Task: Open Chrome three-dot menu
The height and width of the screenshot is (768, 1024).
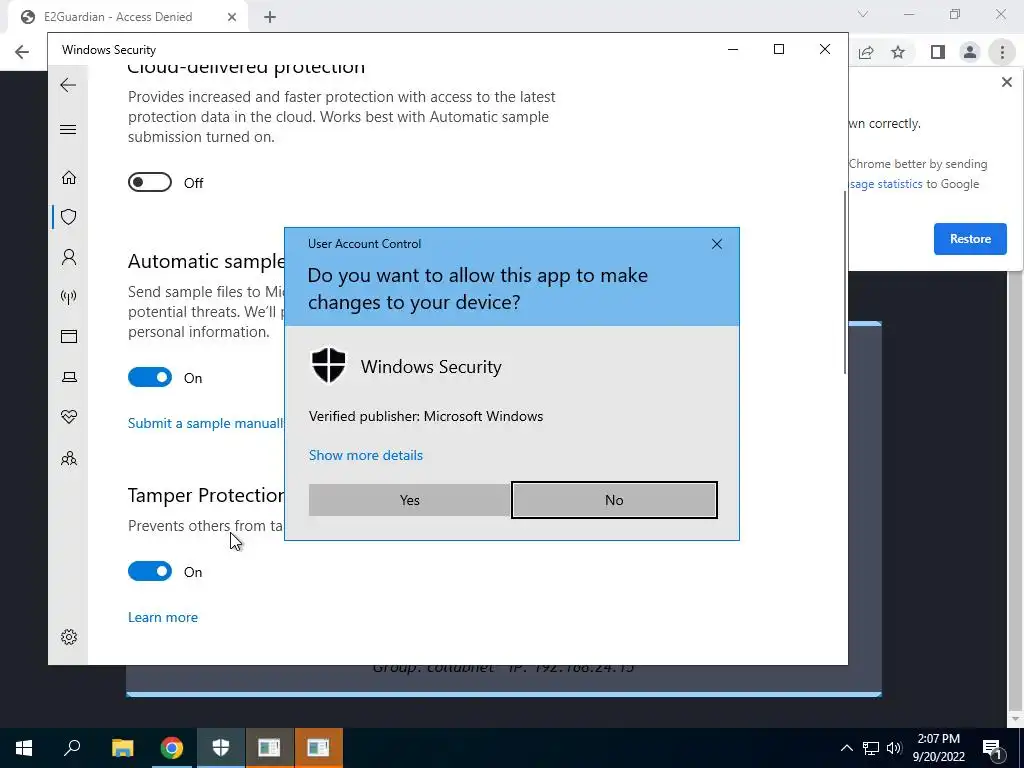Action: 1002,52
